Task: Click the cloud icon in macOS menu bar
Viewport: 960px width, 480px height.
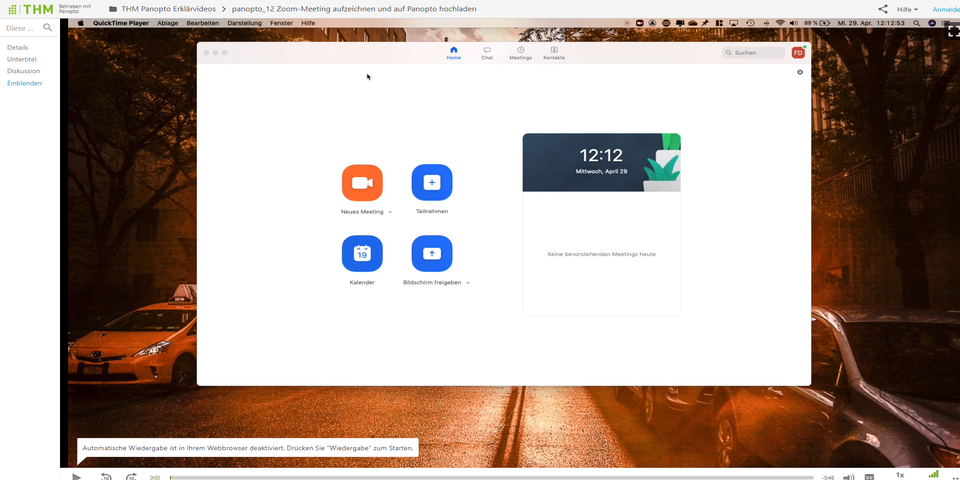Action: pyautogui.click(x=692, y=23)
